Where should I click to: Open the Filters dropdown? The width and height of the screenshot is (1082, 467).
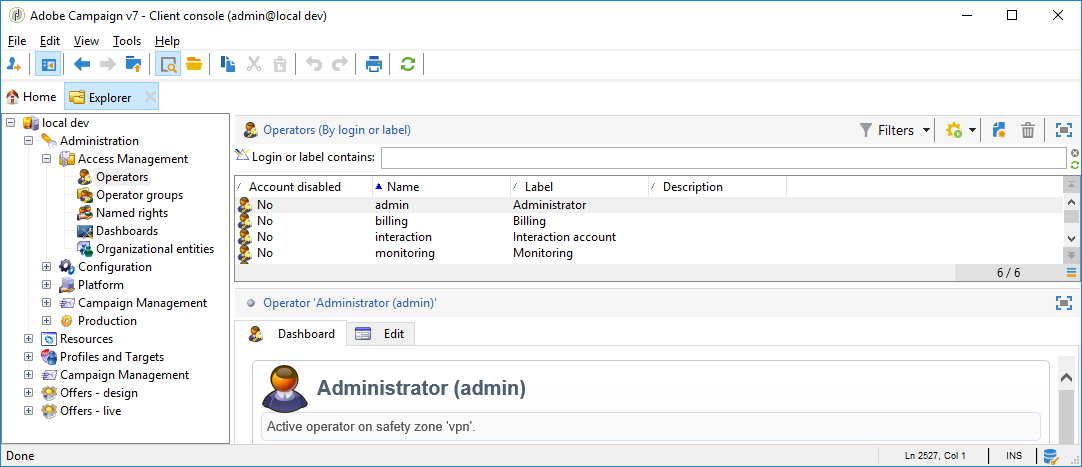(895, 130)
